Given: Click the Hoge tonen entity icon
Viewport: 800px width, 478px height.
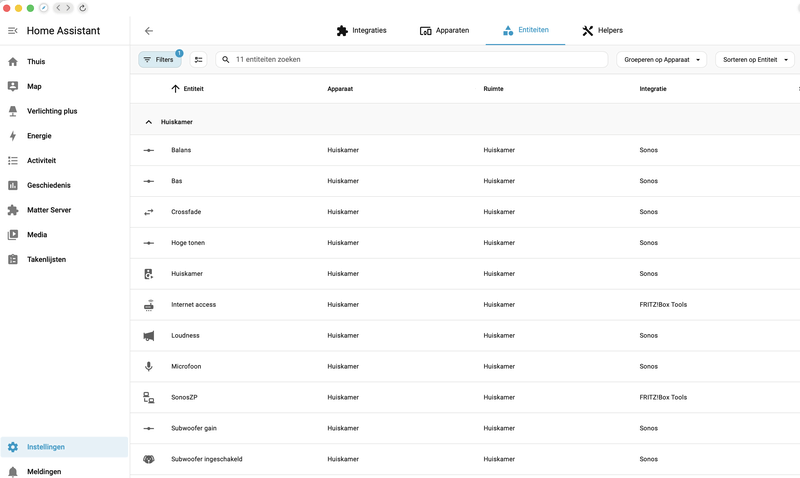Looking at the screenshot, I should coord(148,243).
